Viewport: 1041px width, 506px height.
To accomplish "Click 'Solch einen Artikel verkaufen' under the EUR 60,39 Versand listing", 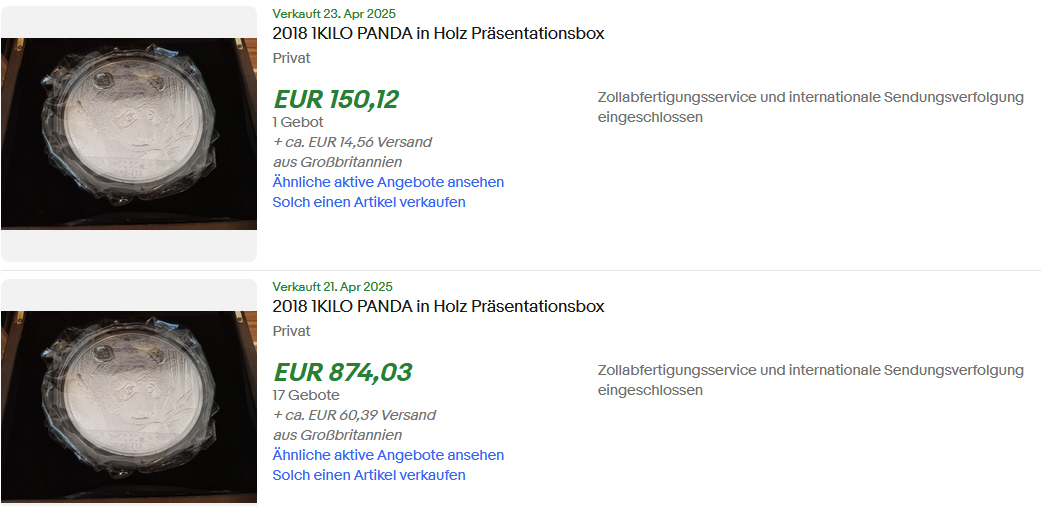I will point(369,475).
